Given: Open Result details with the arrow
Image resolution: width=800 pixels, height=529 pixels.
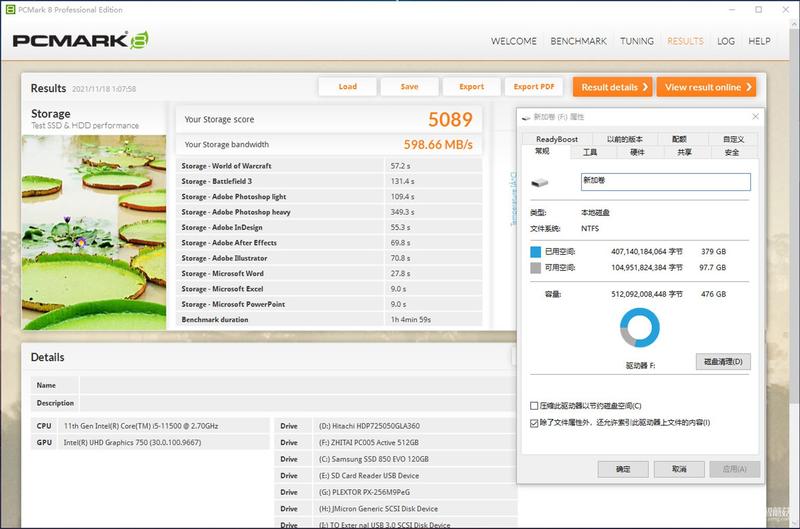Looking at the screenshot, I should pos(613,87).
